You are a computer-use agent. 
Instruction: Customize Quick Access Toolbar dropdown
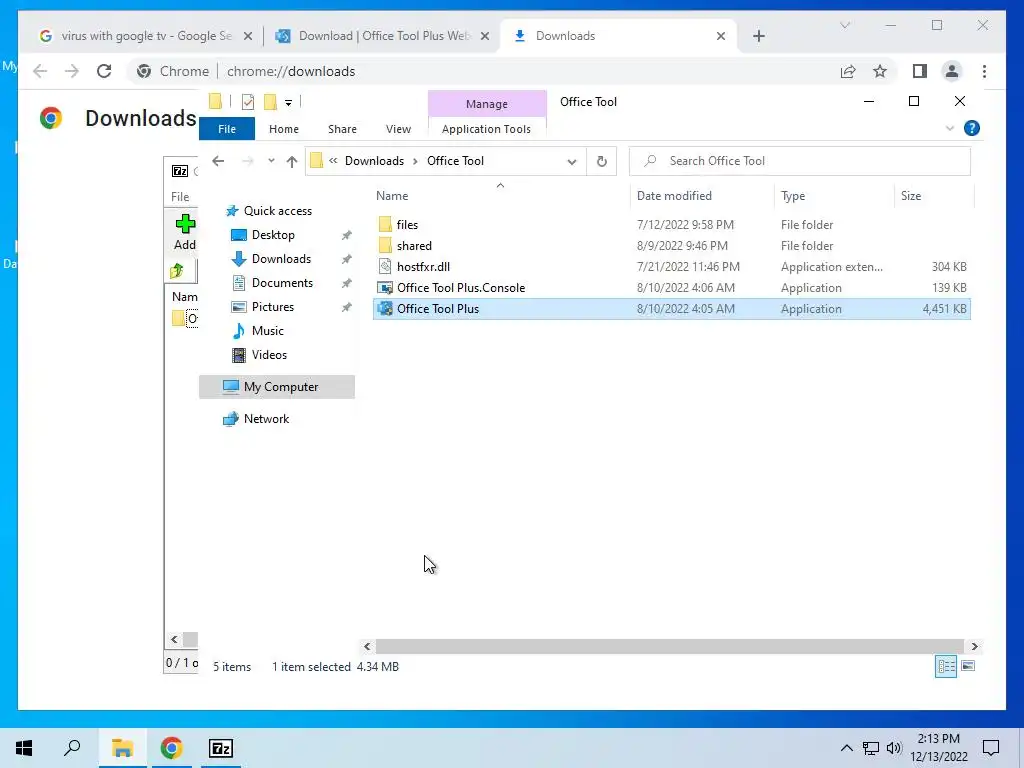coord(288,103)
